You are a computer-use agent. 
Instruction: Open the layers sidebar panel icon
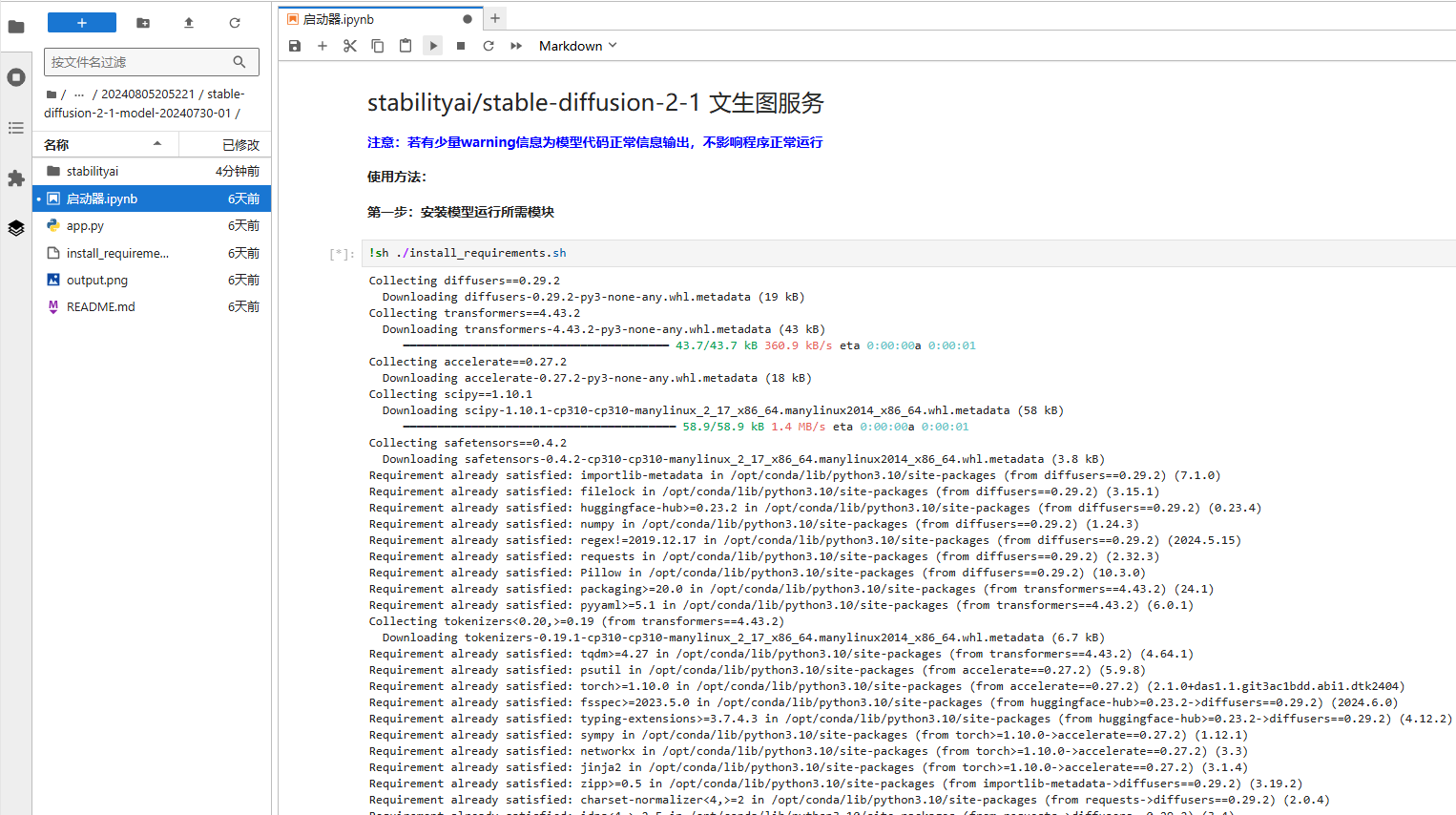[16, 228]
